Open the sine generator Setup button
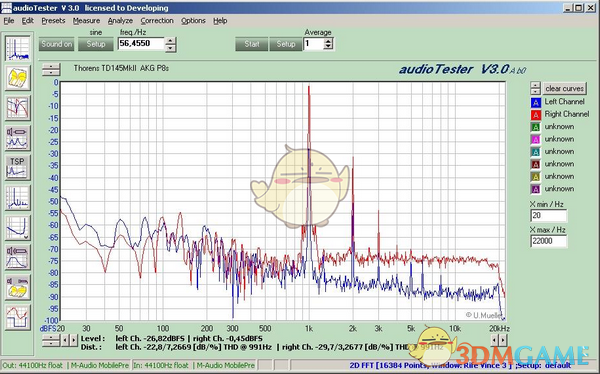 (x=96, y=44)
